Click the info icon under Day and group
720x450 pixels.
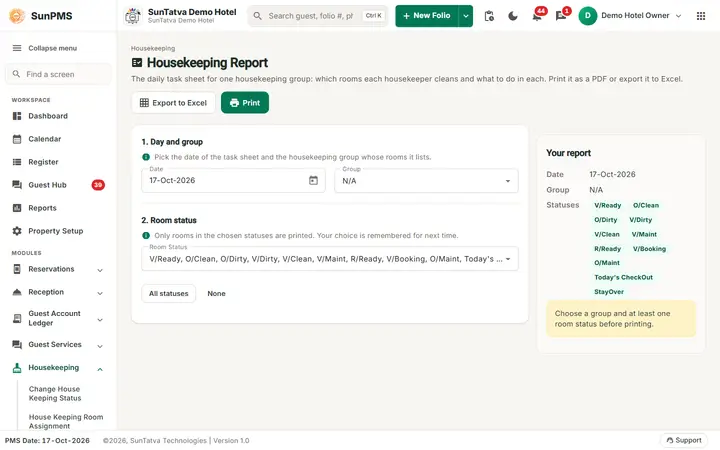[x=146, y=157]
